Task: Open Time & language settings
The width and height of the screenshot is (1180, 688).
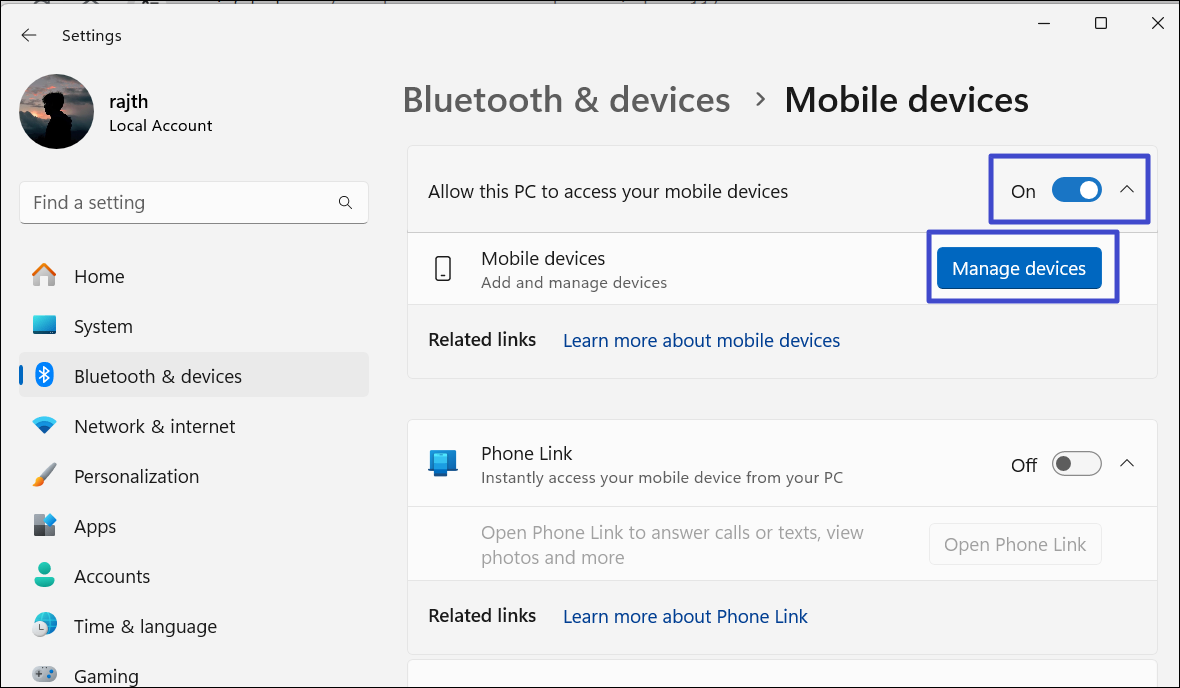Action: click(145, 626)
